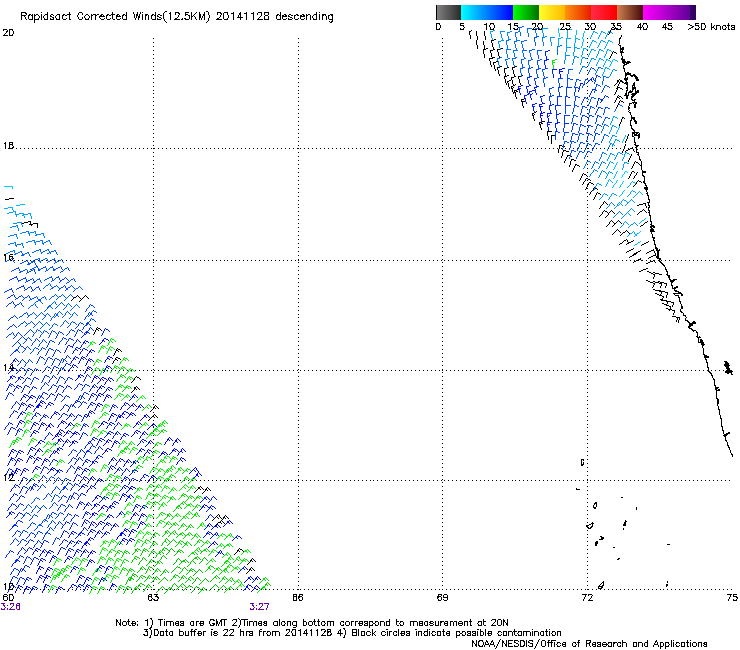Click the '0' label under the color bar
Viewport: 740px width, 650px height.
tap(438, 27)
